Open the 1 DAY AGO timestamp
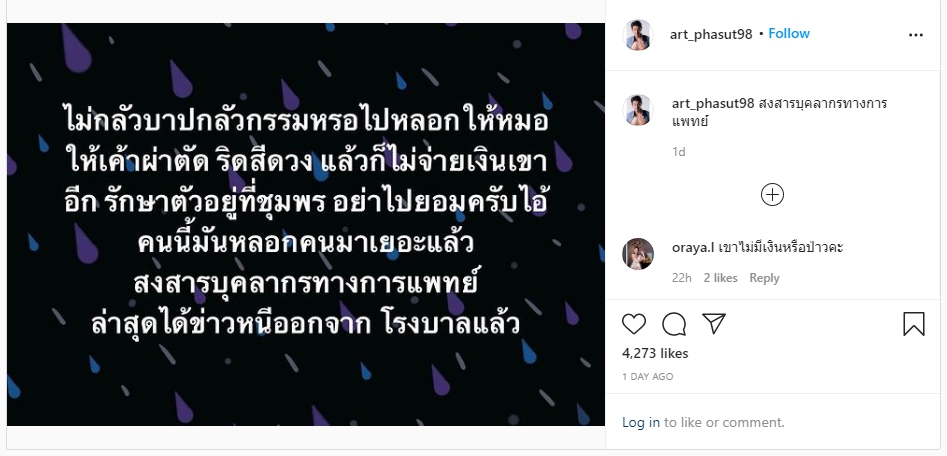The image size is (947, 456). click(647, 376)
